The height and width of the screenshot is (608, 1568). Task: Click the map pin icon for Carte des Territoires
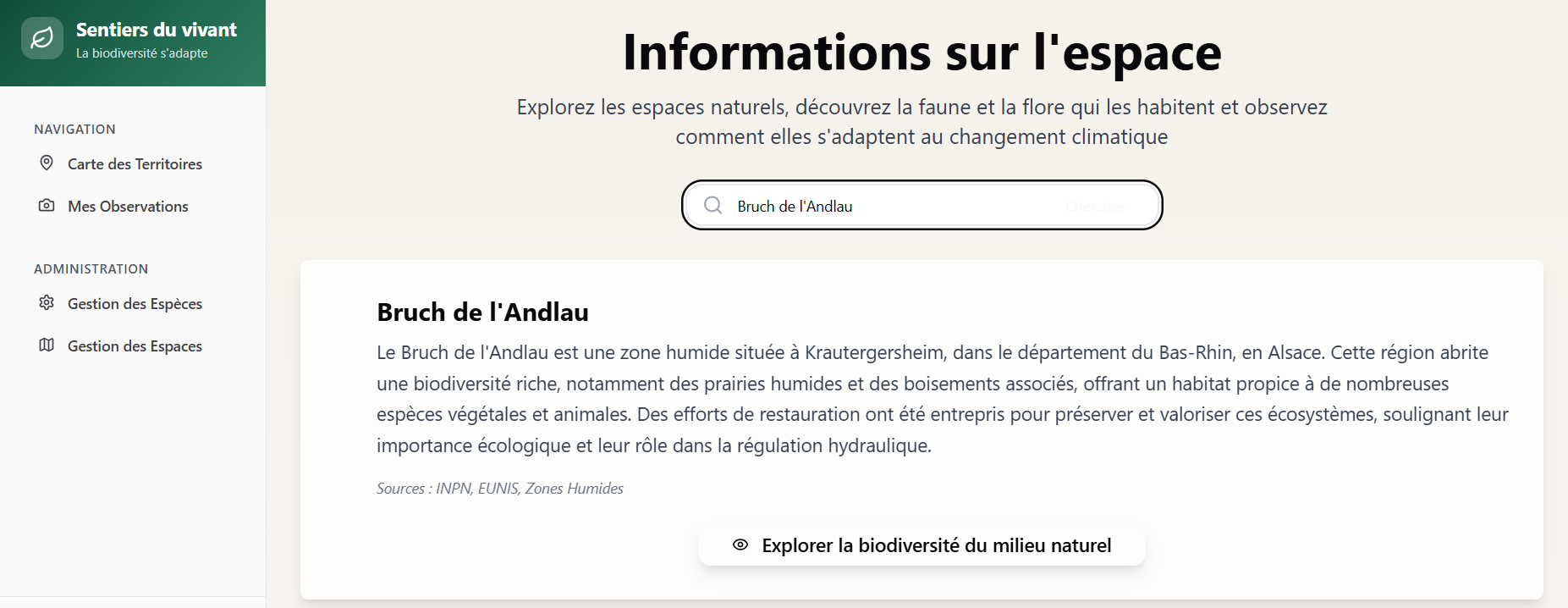coord(47,163)
